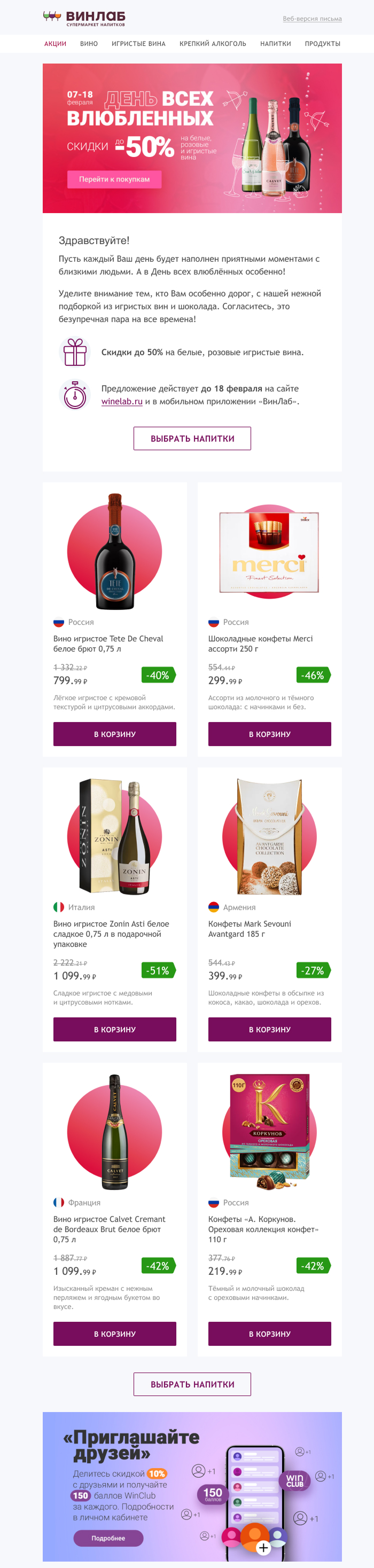Add Merci chocolates to cart
374x1568 pixels.
(269, 734)
